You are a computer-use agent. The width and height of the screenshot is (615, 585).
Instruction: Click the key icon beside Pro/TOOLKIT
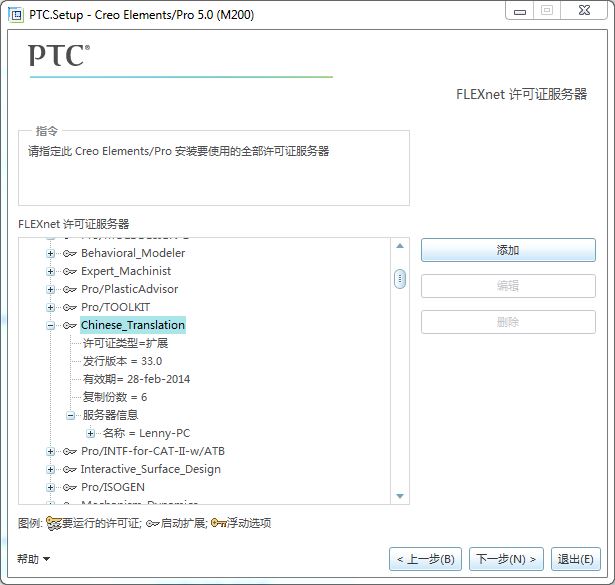tap(69, 307)
